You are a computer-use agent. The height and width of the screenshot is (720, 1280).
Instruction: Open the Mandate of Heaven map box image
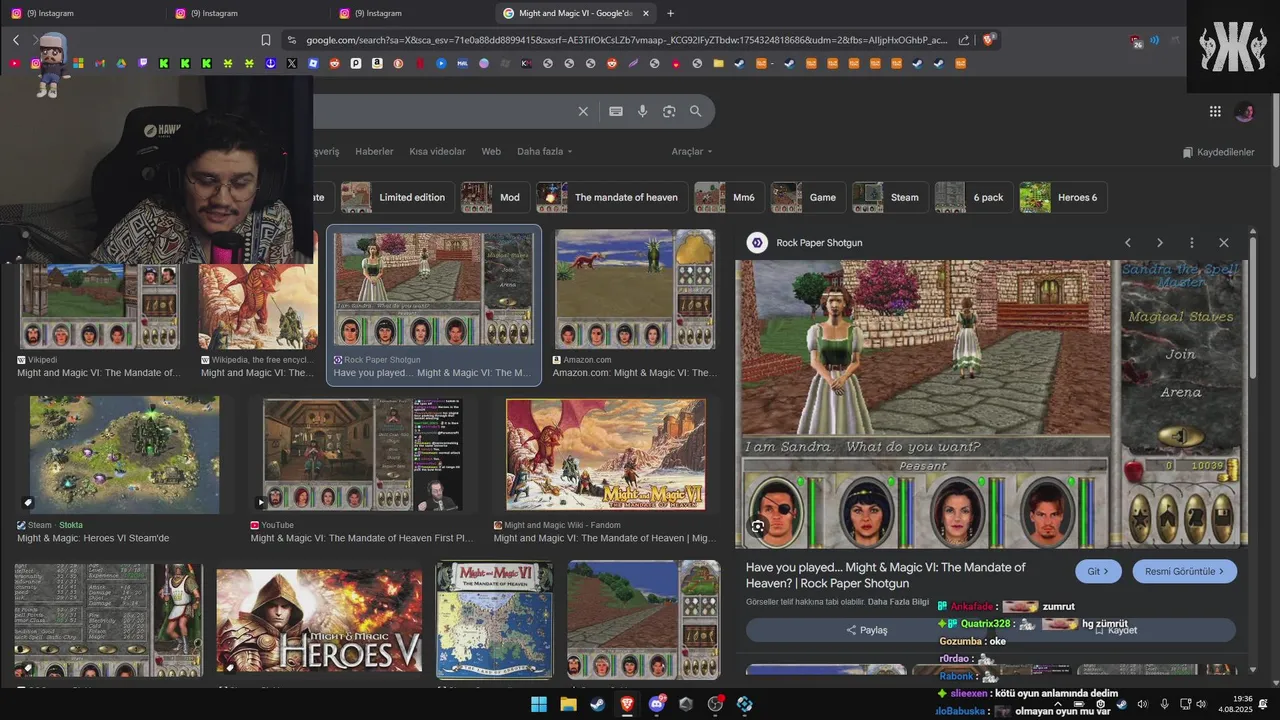(x=494, y=620)
